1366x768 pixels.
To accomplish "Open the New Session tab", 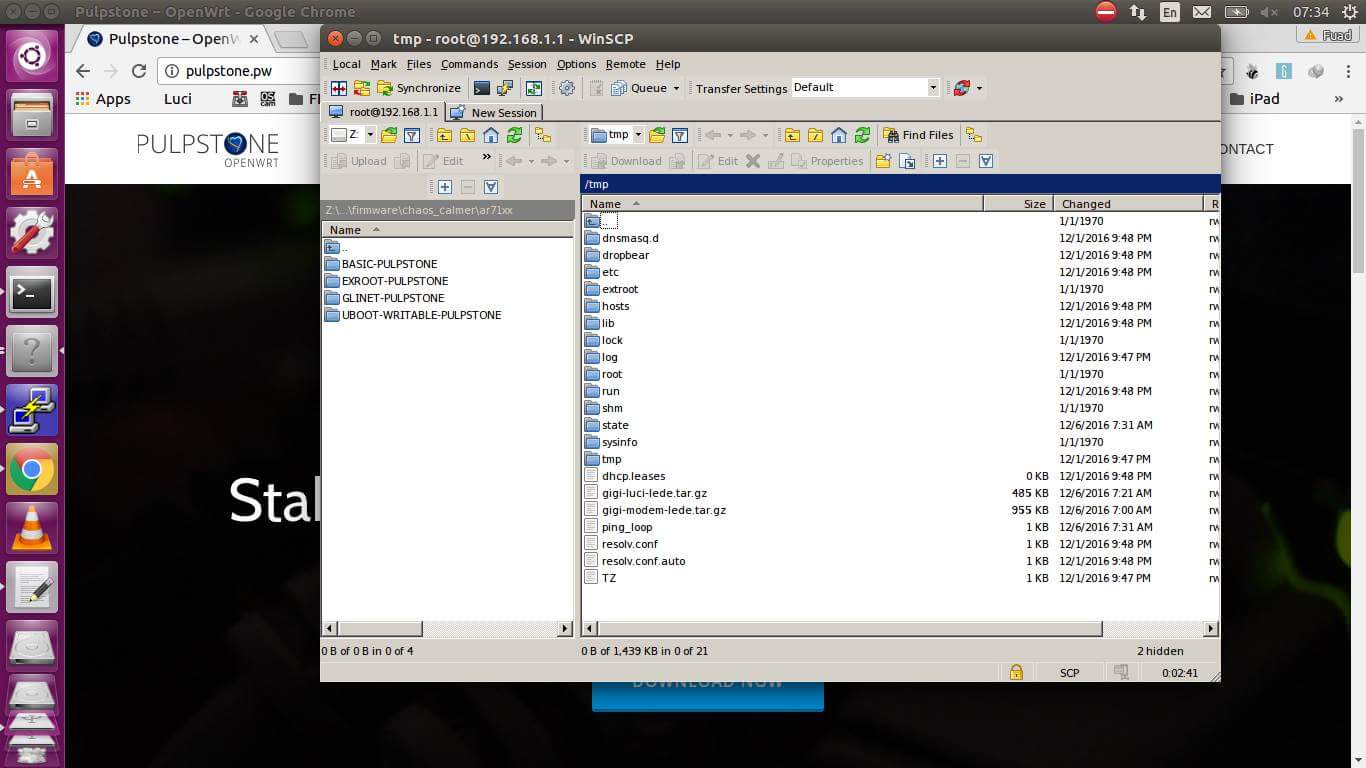I will 494,112.
